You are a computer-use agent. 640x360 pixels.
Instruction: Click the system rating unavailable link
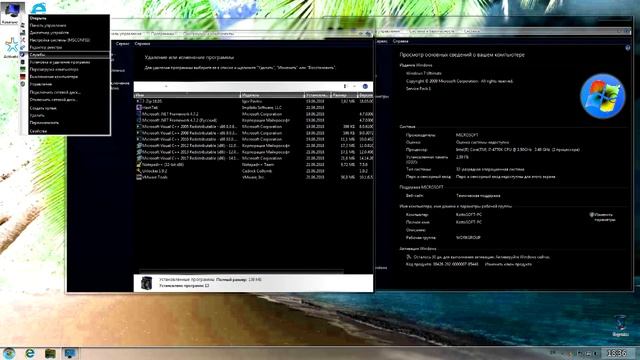tap(482, 142)
